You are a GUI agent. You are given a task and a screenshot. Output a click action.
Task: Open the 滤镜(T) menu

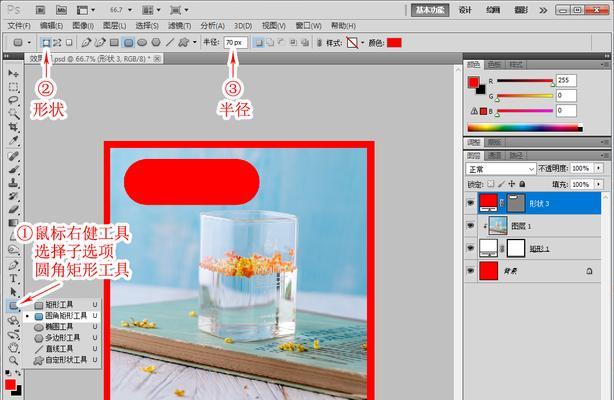click(179, 26)
